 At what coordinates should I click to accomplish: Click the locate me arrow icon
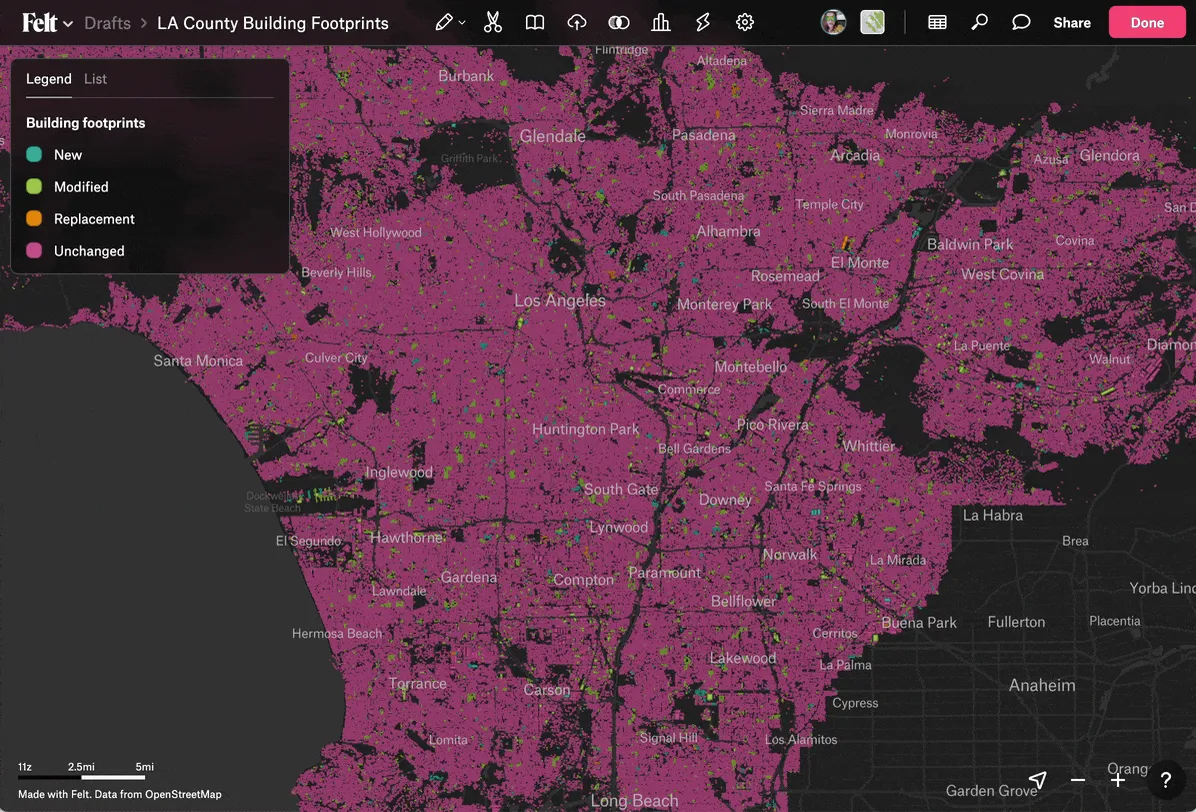(x=1037, y=780)
